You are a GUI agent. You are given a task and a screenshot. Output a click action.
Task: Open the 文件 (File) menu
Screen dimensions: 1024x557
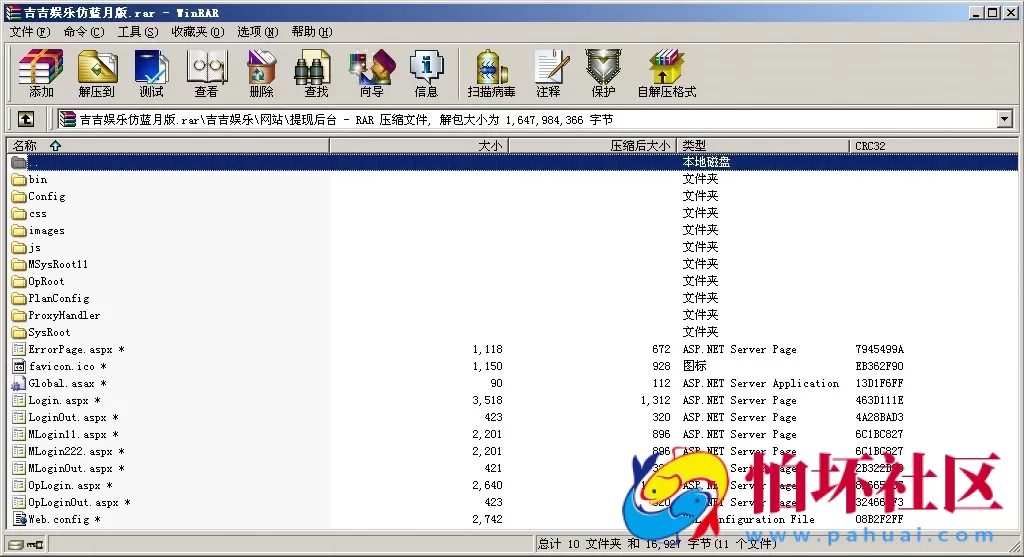pos(29,31)
